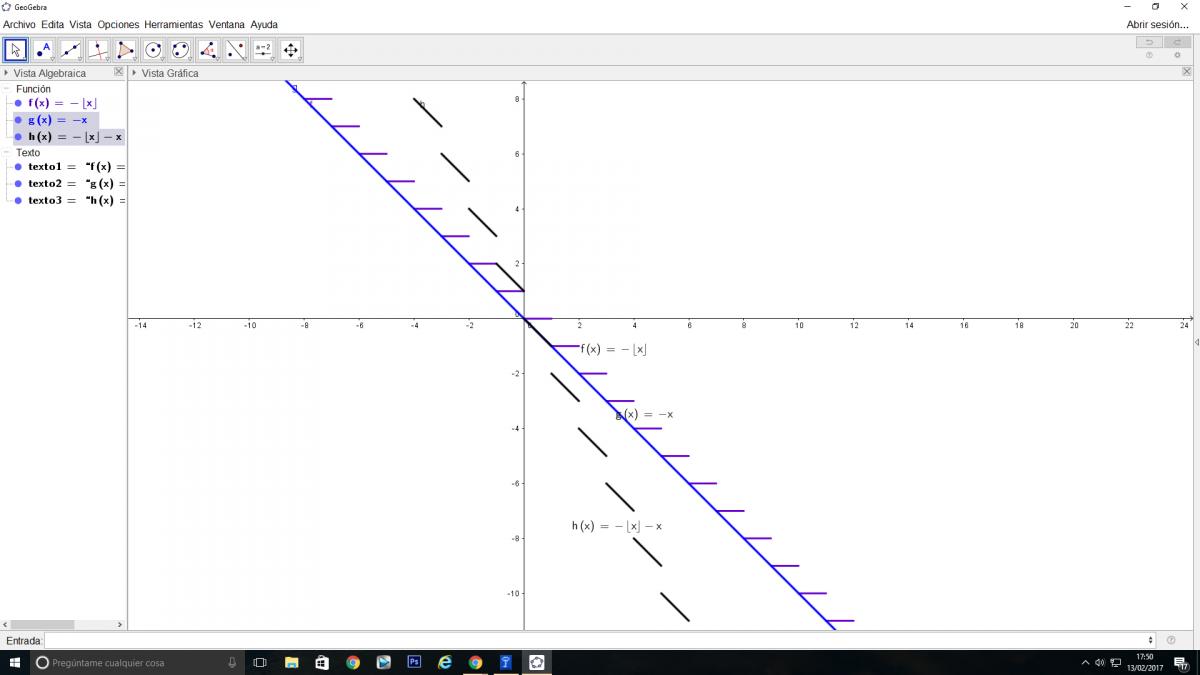Select the Ellipse conic tool

(180, 50)
